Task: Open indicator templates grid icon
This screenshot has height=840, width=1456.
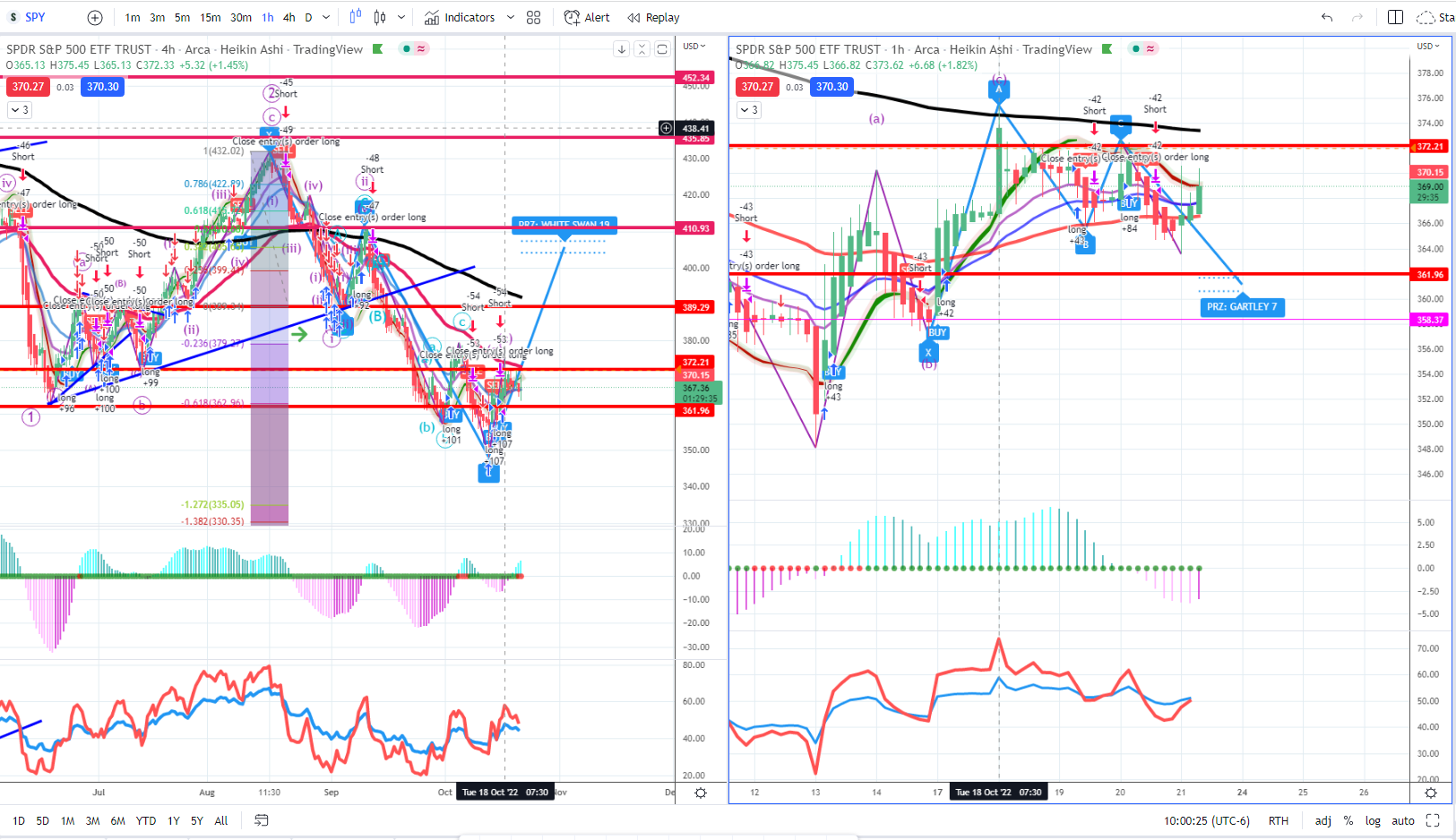Action: (534, 17)
